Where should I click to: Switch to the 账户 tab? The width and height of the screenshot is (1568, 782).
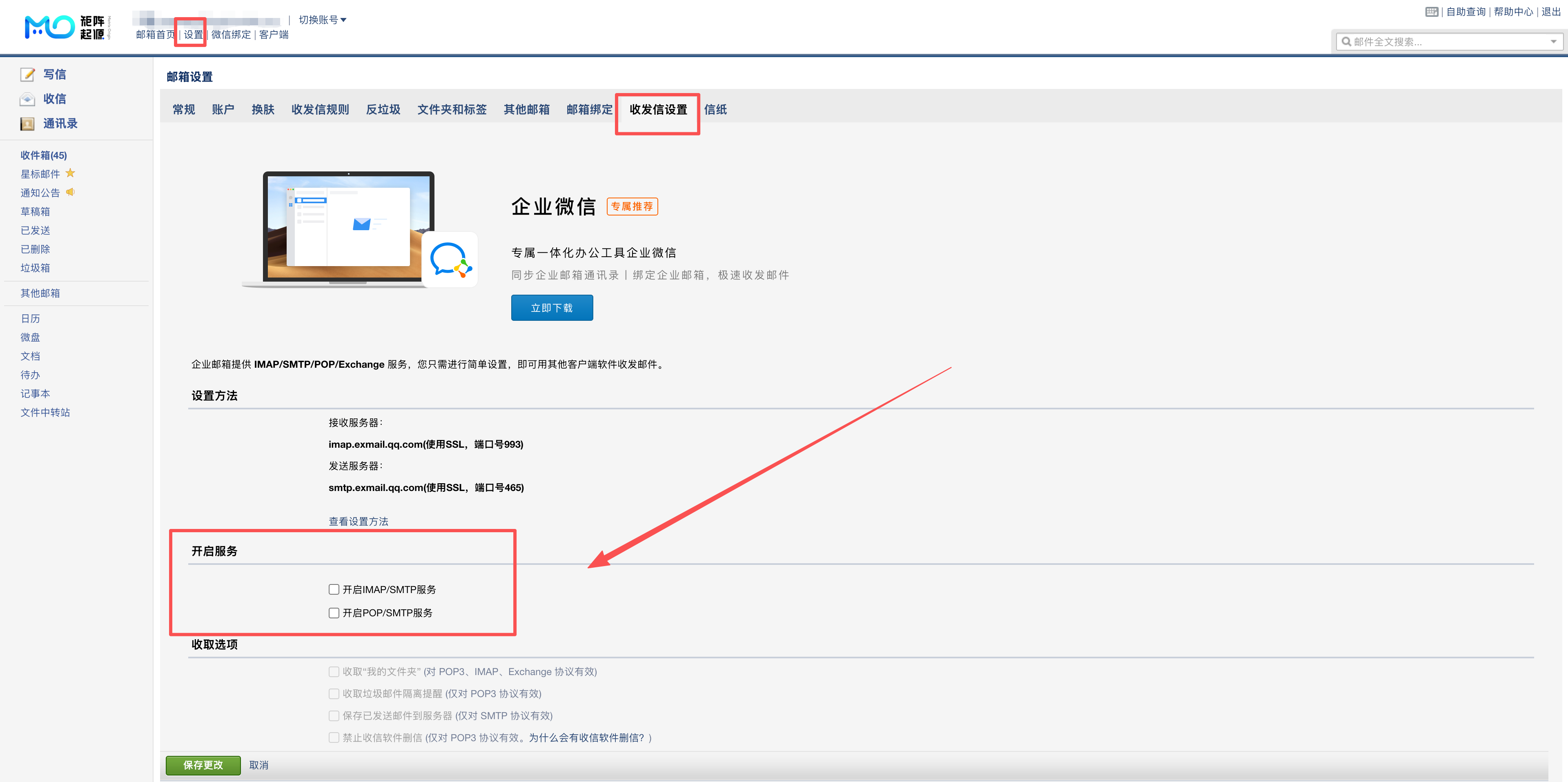point(223,109)
